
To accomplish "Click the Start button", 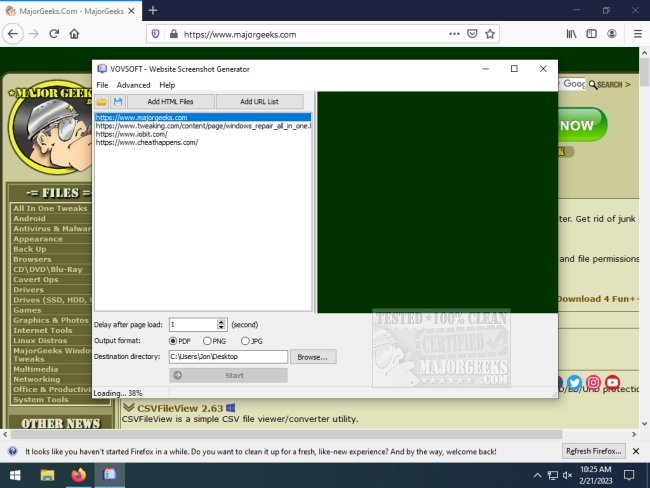I will pyautogui.click(x=228, y=375).
